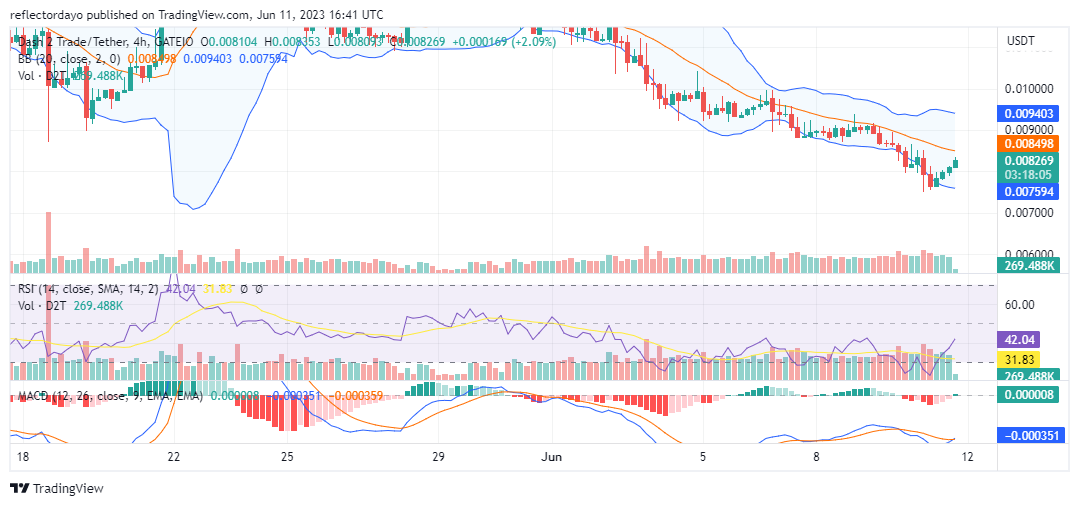Click the 'Vol · D2T' legend in the price pane
This screenshot has height=506, width=1079.
[41, 76]
